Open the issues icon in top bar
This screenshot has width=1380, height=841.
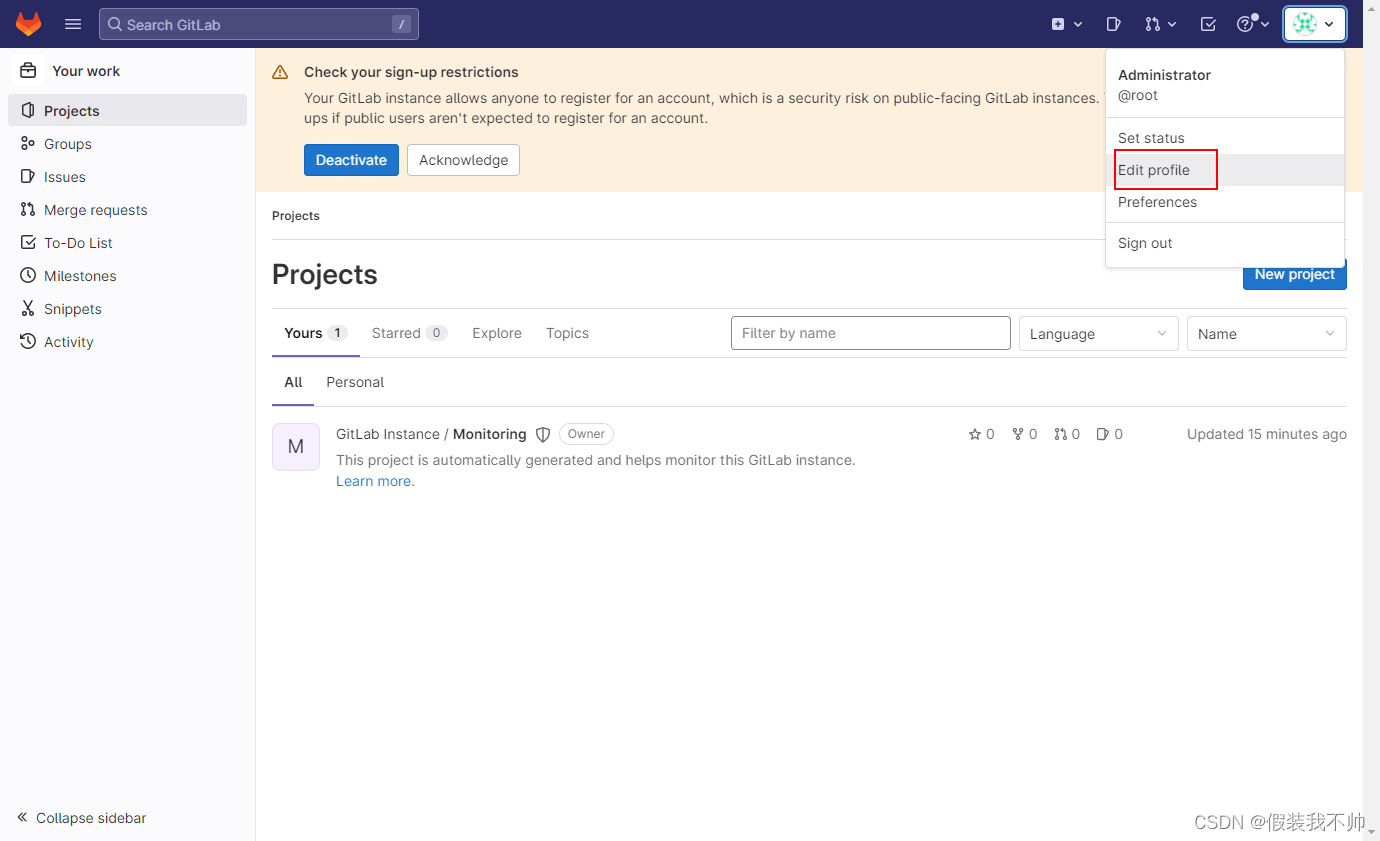tap(1113, 24)
